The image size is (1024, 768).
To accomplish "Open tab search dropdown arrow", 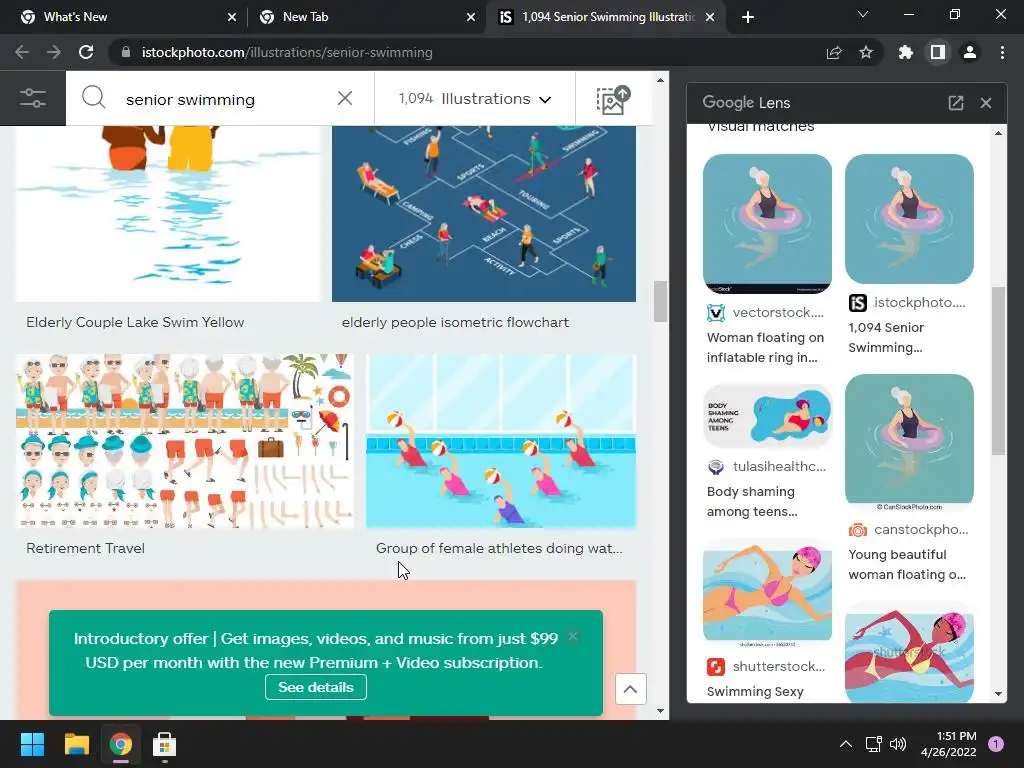I will pyautogui.click(x=863, y=14).
